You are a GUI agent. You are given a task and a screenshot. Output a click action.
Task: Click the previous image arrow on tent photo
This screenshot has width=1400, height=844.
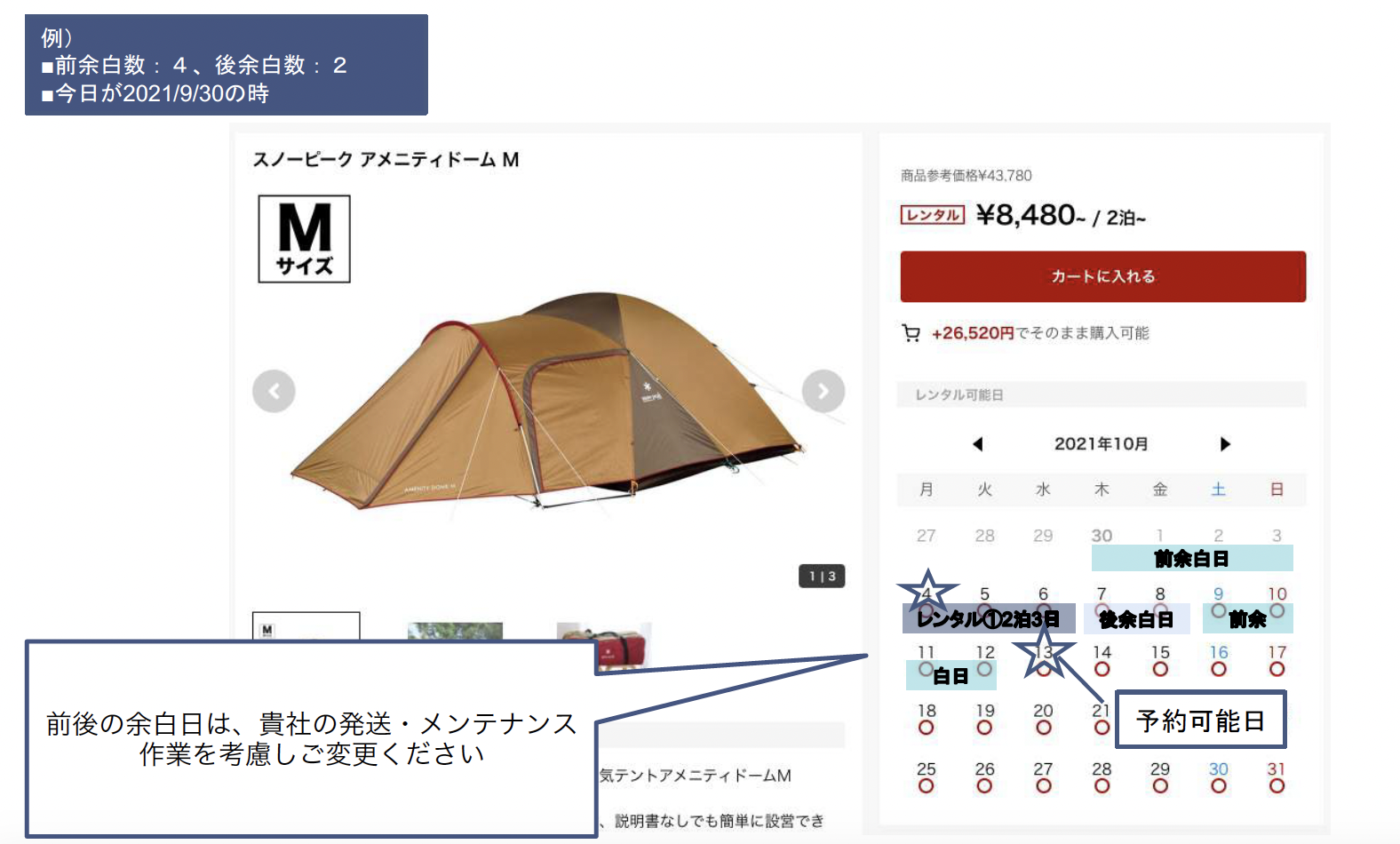[274, 391]
